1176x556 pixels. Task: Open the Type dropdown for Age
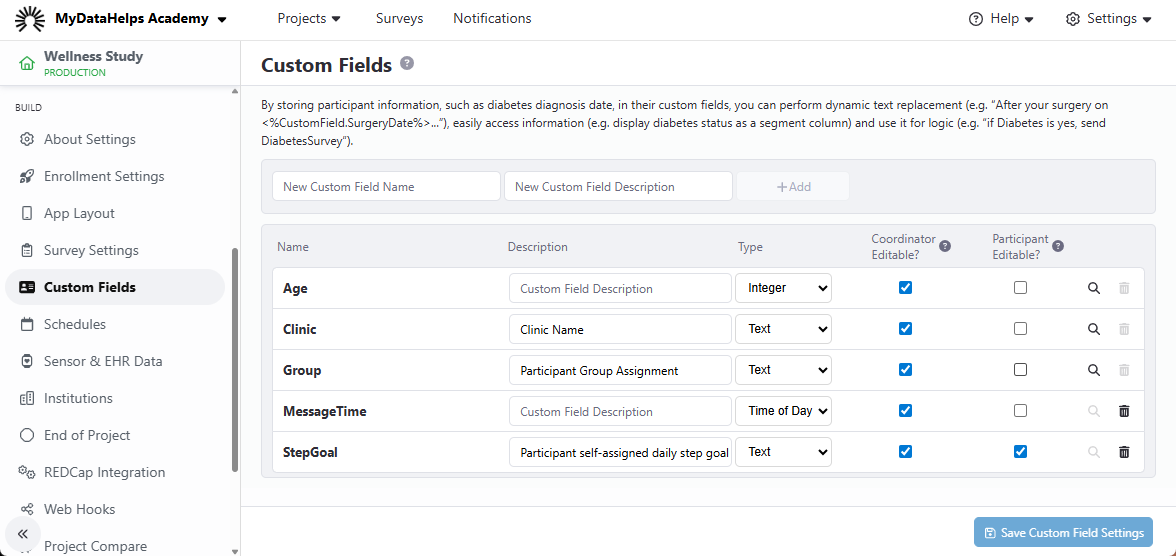point(783,288)
